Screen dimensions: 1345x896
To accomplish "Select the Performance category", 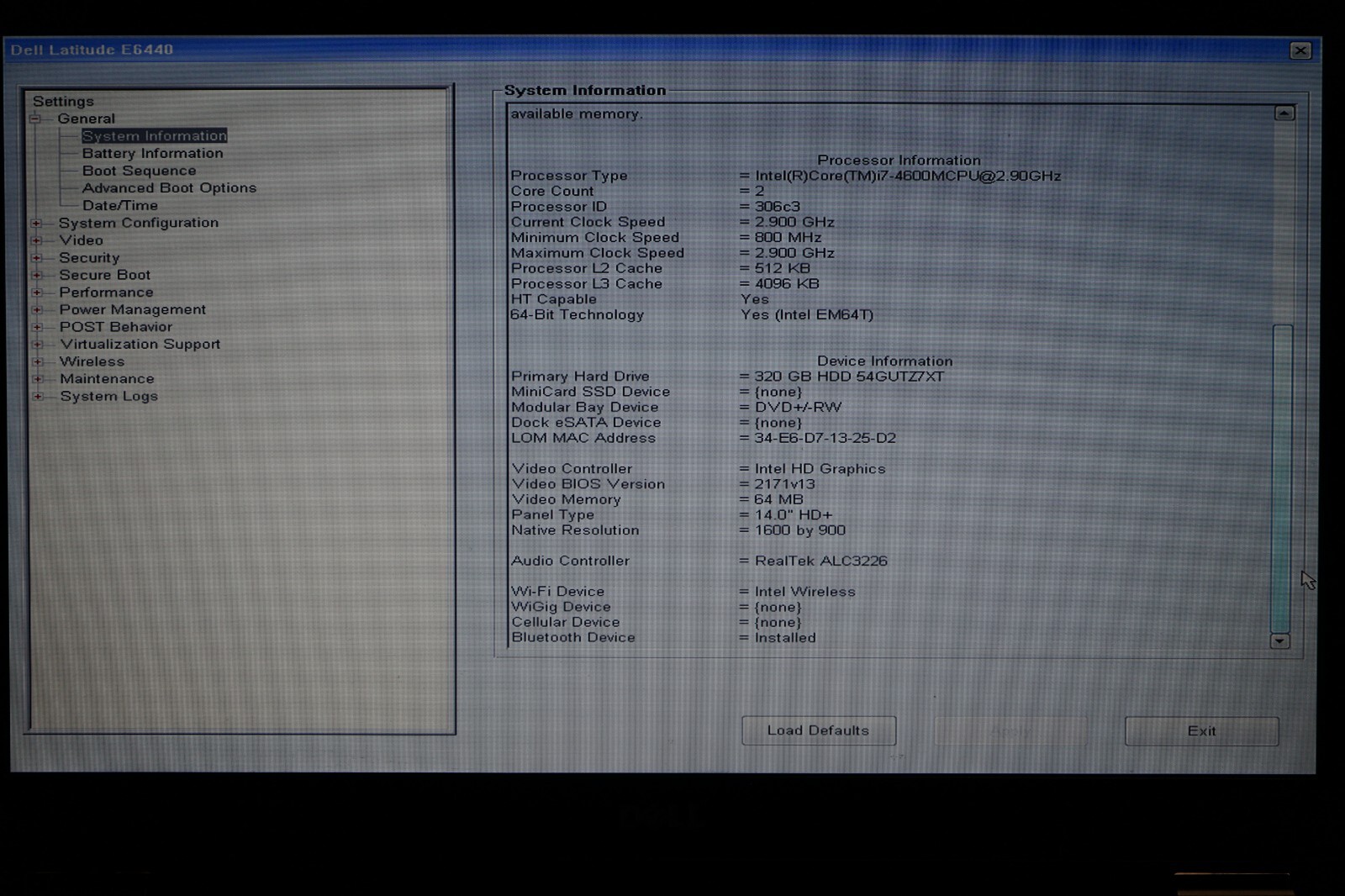I will coord(107,293).
